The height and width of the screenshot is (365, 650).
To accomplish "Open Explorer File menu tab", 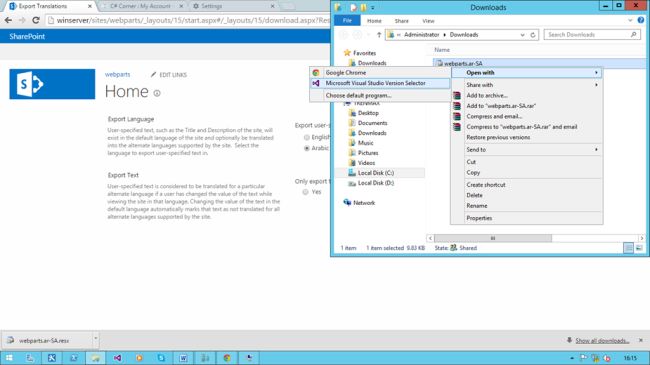I will [x=347, y=20].
